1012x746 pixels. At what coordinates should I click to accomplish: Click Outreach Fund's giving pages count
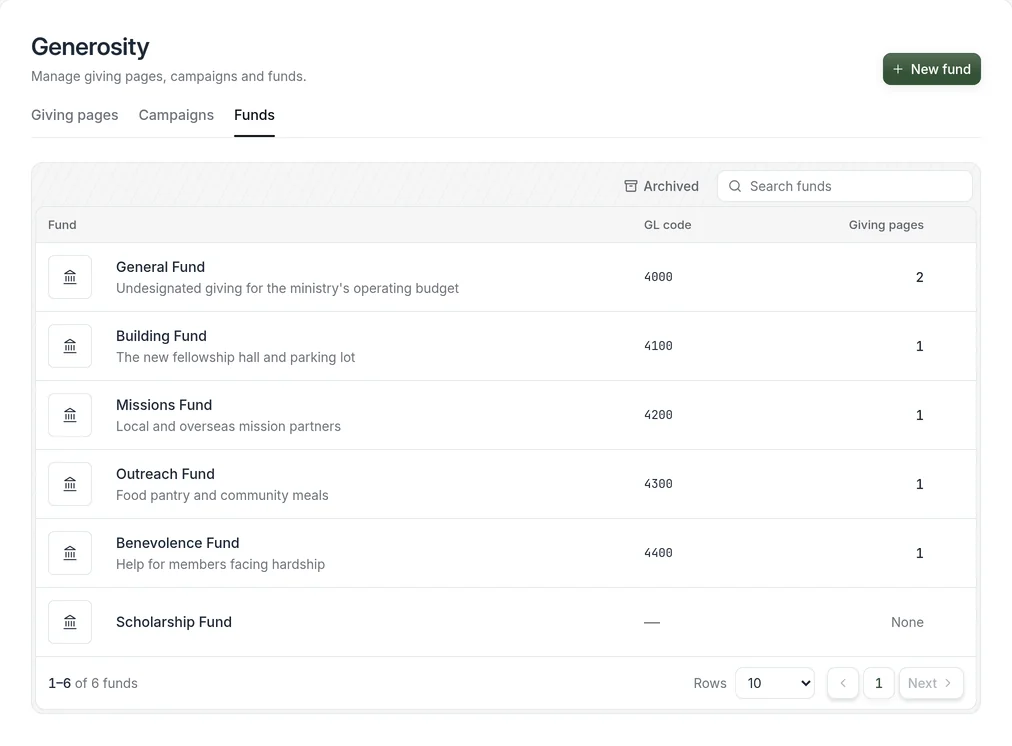tap(920, 485)
